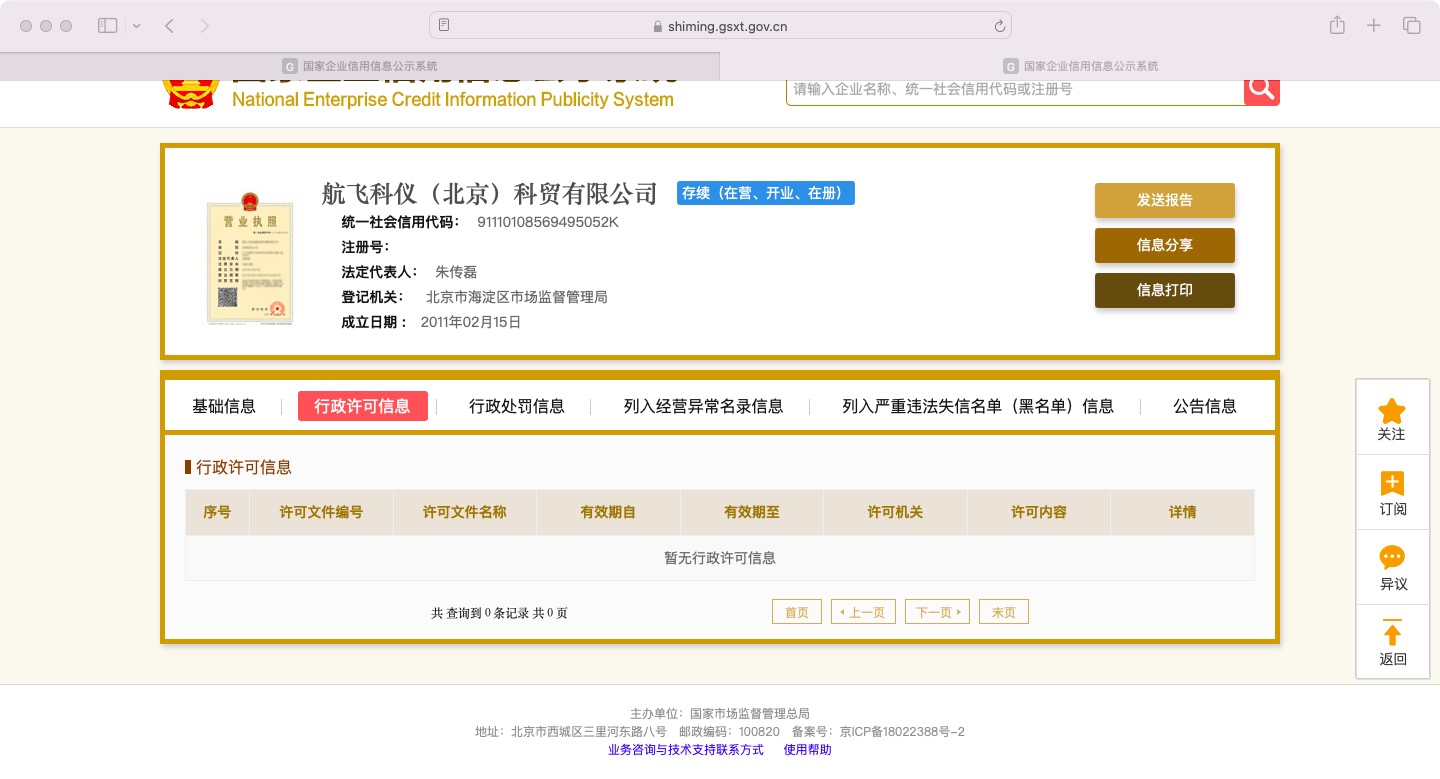1440x779 pixels.
Task: Click the 返回 up-arrow icon
Action: click(1392, 633)
